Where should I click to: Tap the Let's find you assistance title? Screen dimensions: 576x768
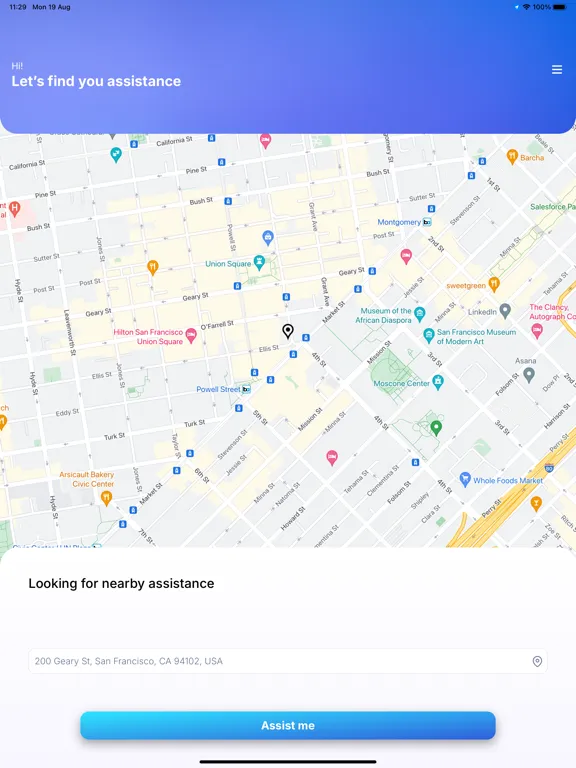96,81
